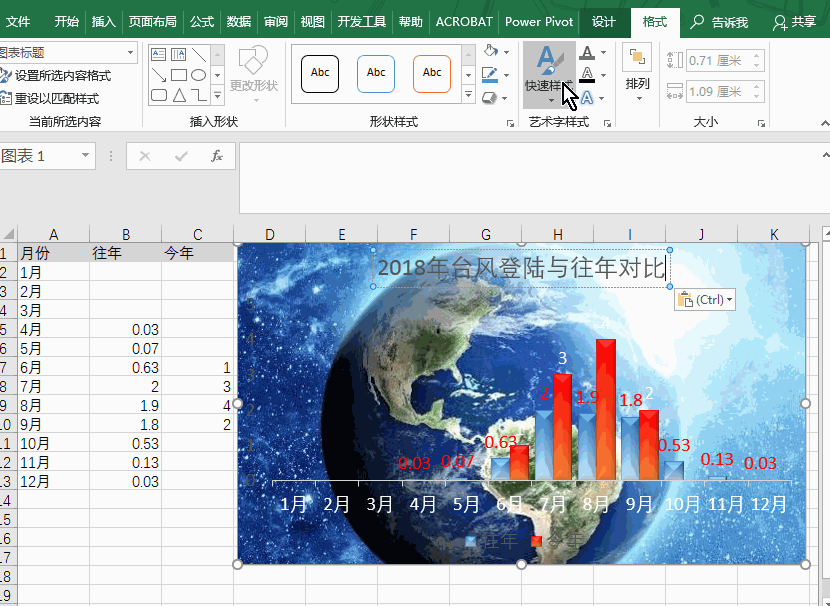830x606 pixels.
Task: Switch to the ACROBAT tab
Action: coord(464,22)
